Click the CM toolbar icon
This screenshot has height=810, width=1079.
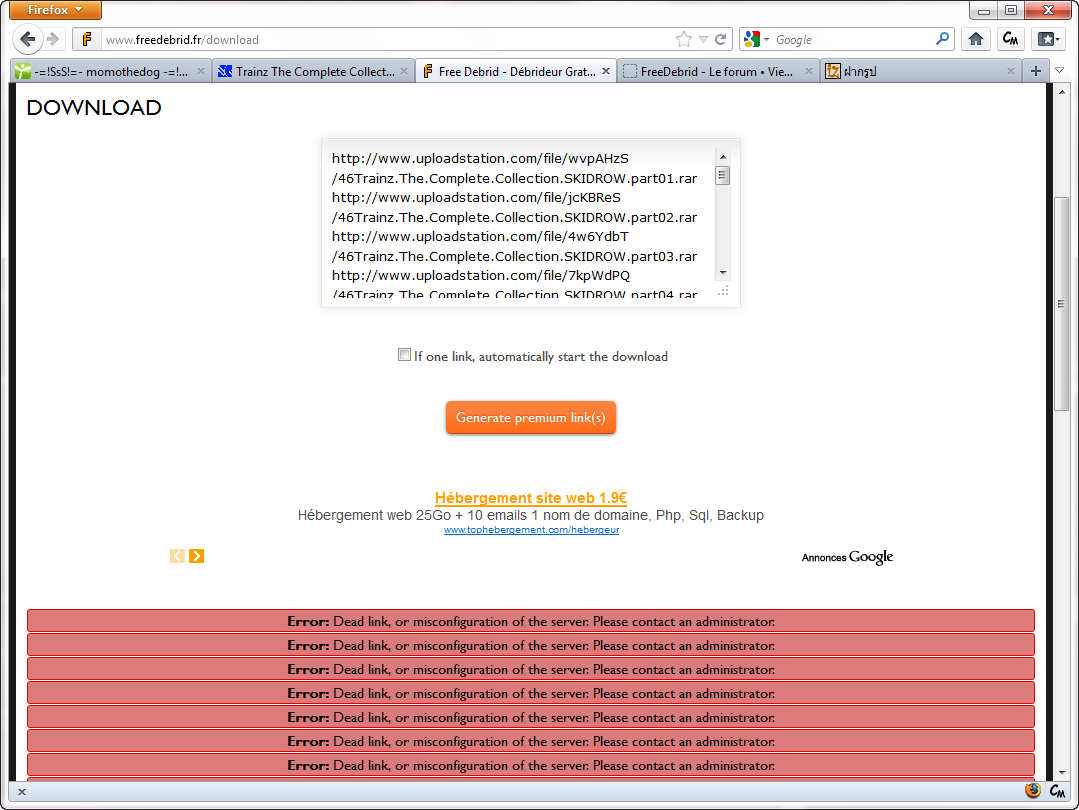pos(1010,39)
